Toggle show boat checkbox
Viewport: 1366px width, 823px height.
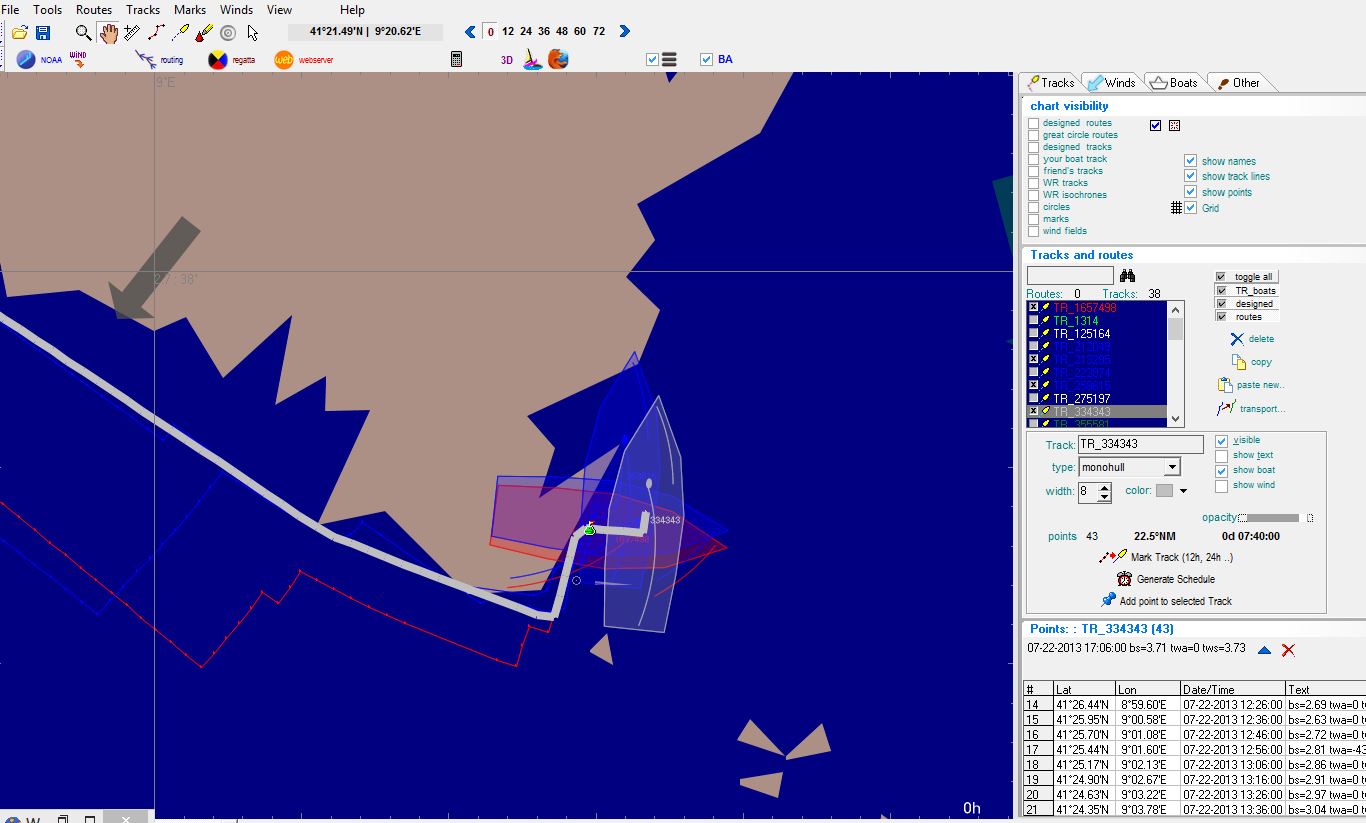point(1221,471)
